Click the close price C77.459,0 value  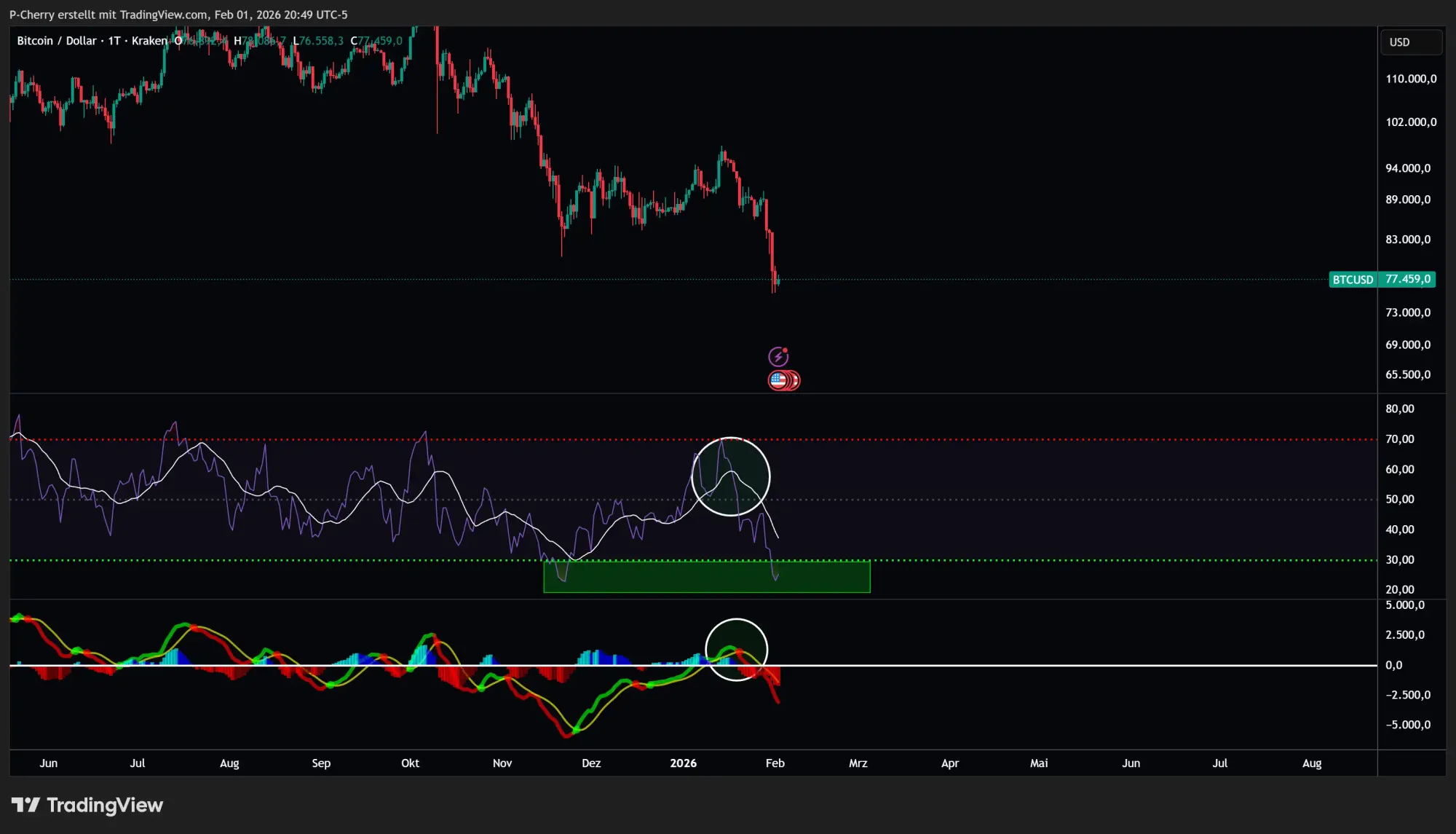pos(377,41)
